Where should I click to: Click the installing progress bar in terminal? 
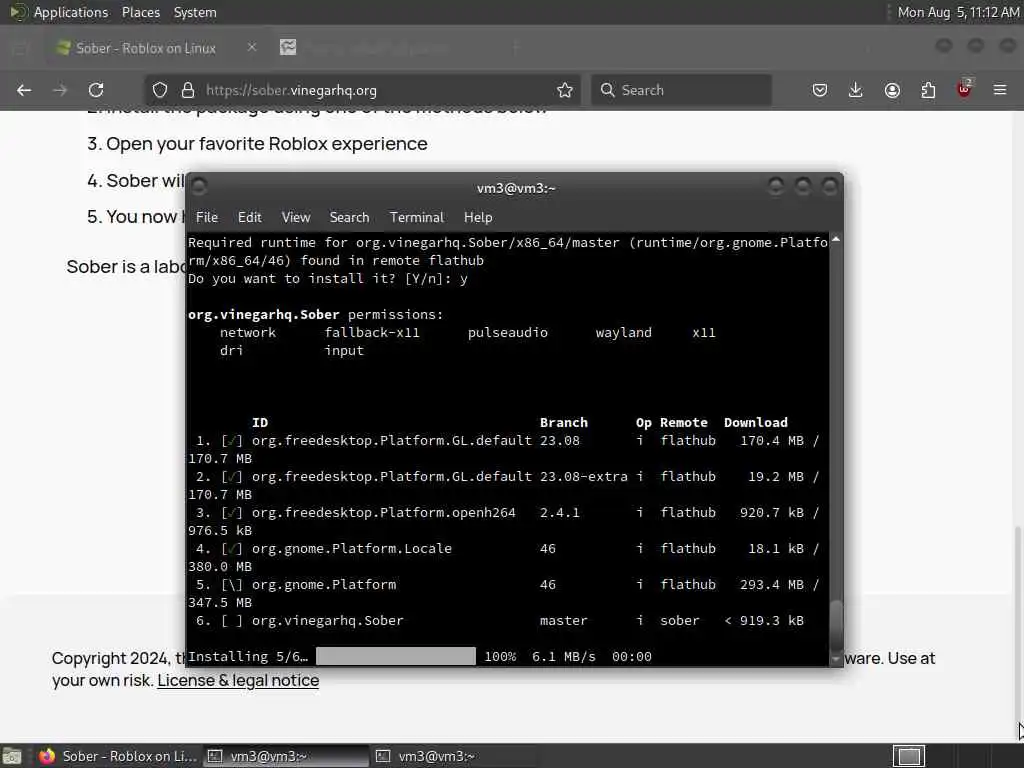(396, 656)
